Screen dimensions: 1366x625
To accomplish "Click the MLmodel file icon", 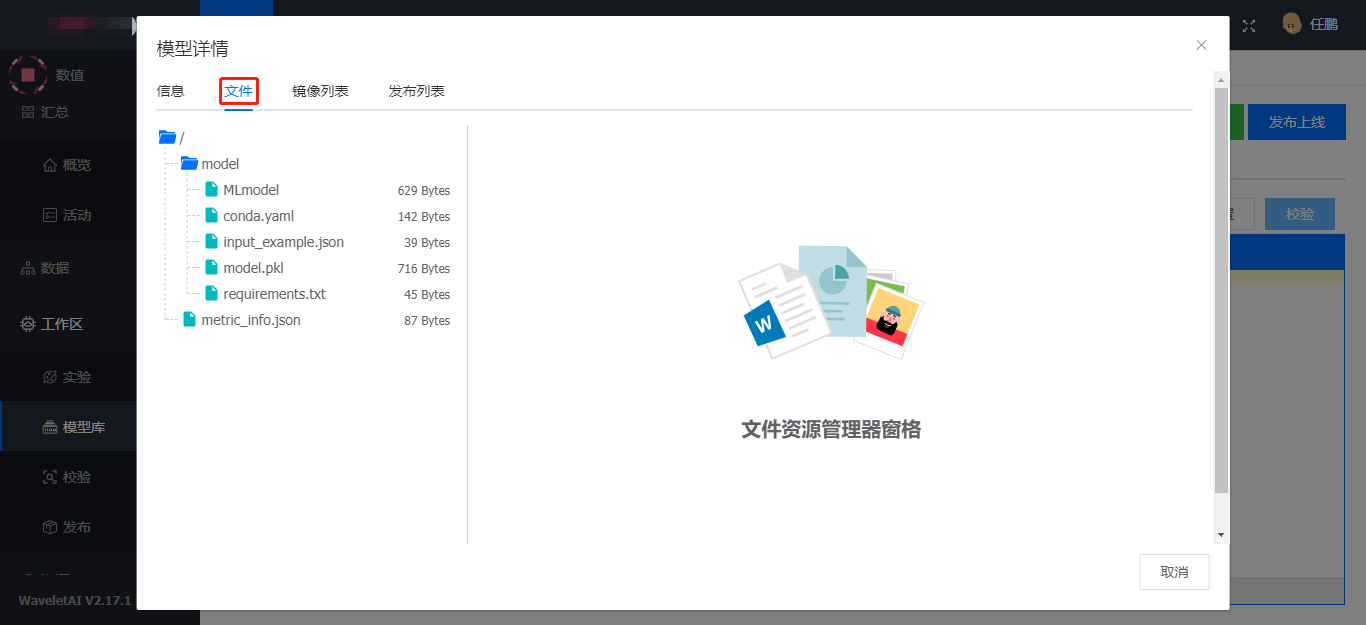I will pos(211,189).
